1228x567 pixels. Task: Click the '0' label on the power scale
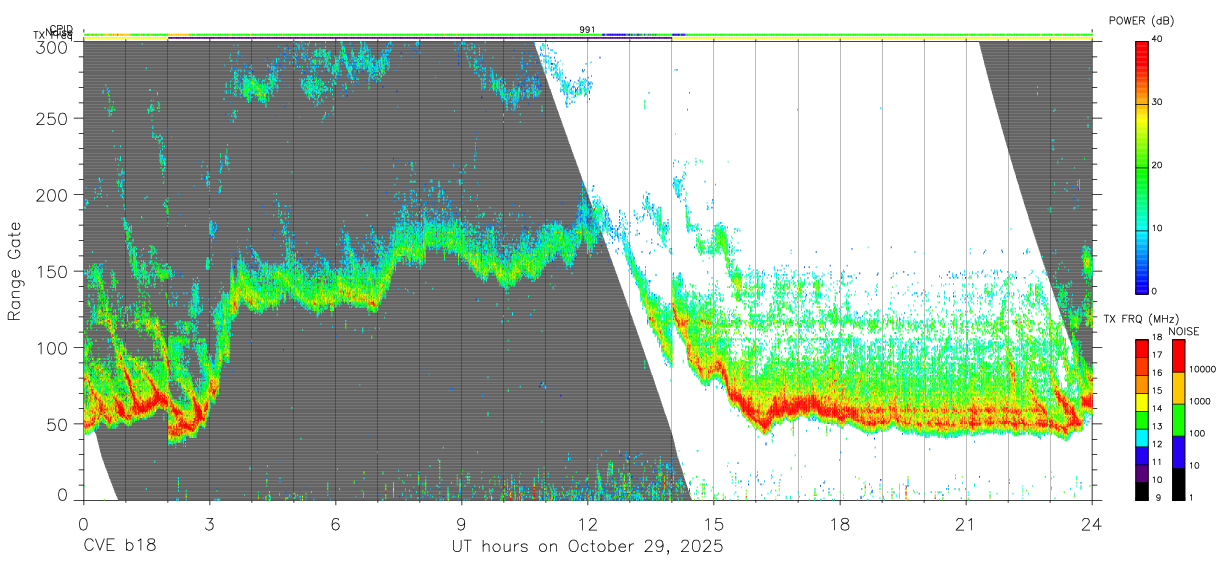(1155, 291)
